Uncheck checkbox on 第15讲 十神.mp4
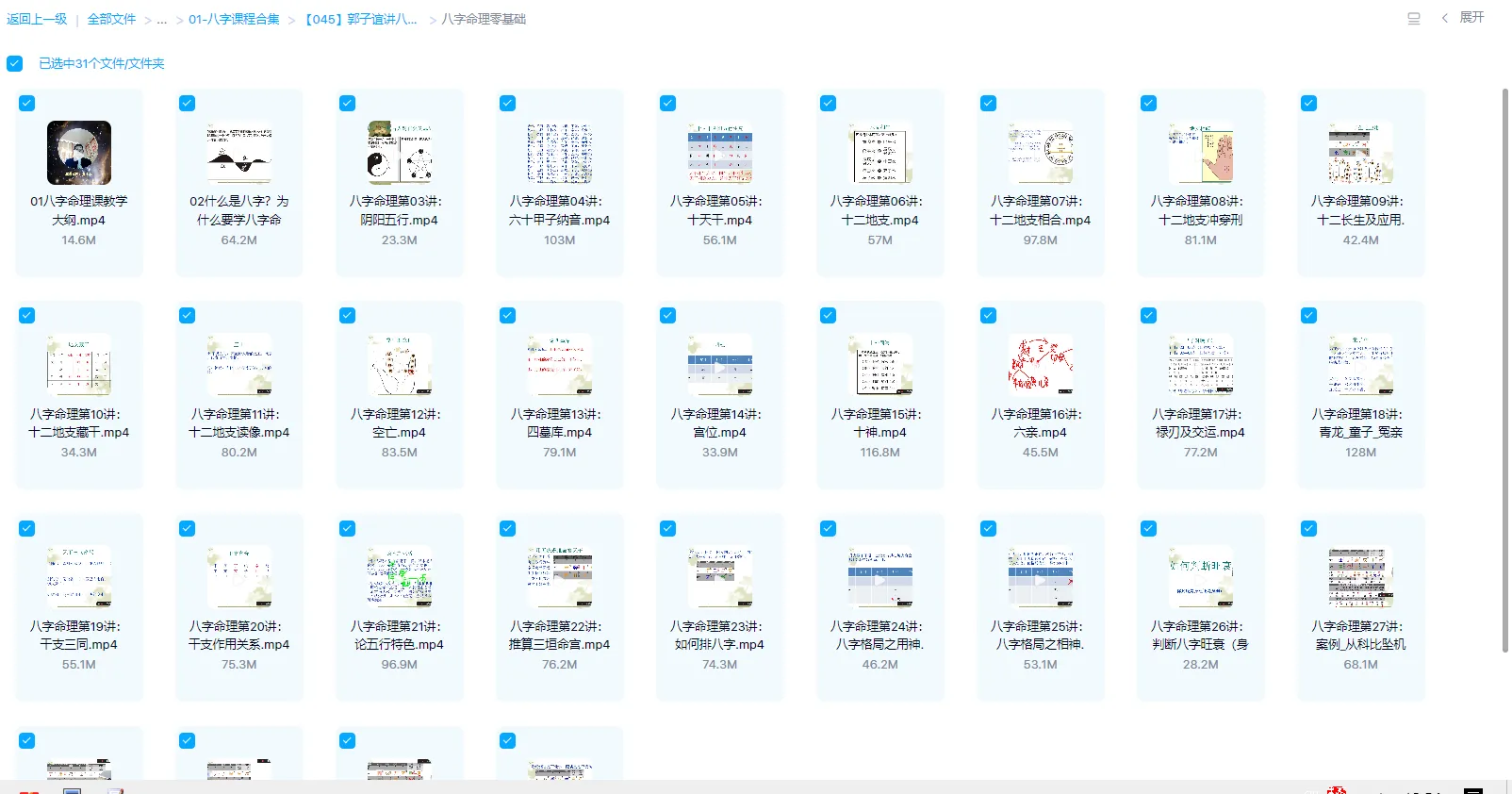Screen dimensions: 1512x794 pos(829,316)
